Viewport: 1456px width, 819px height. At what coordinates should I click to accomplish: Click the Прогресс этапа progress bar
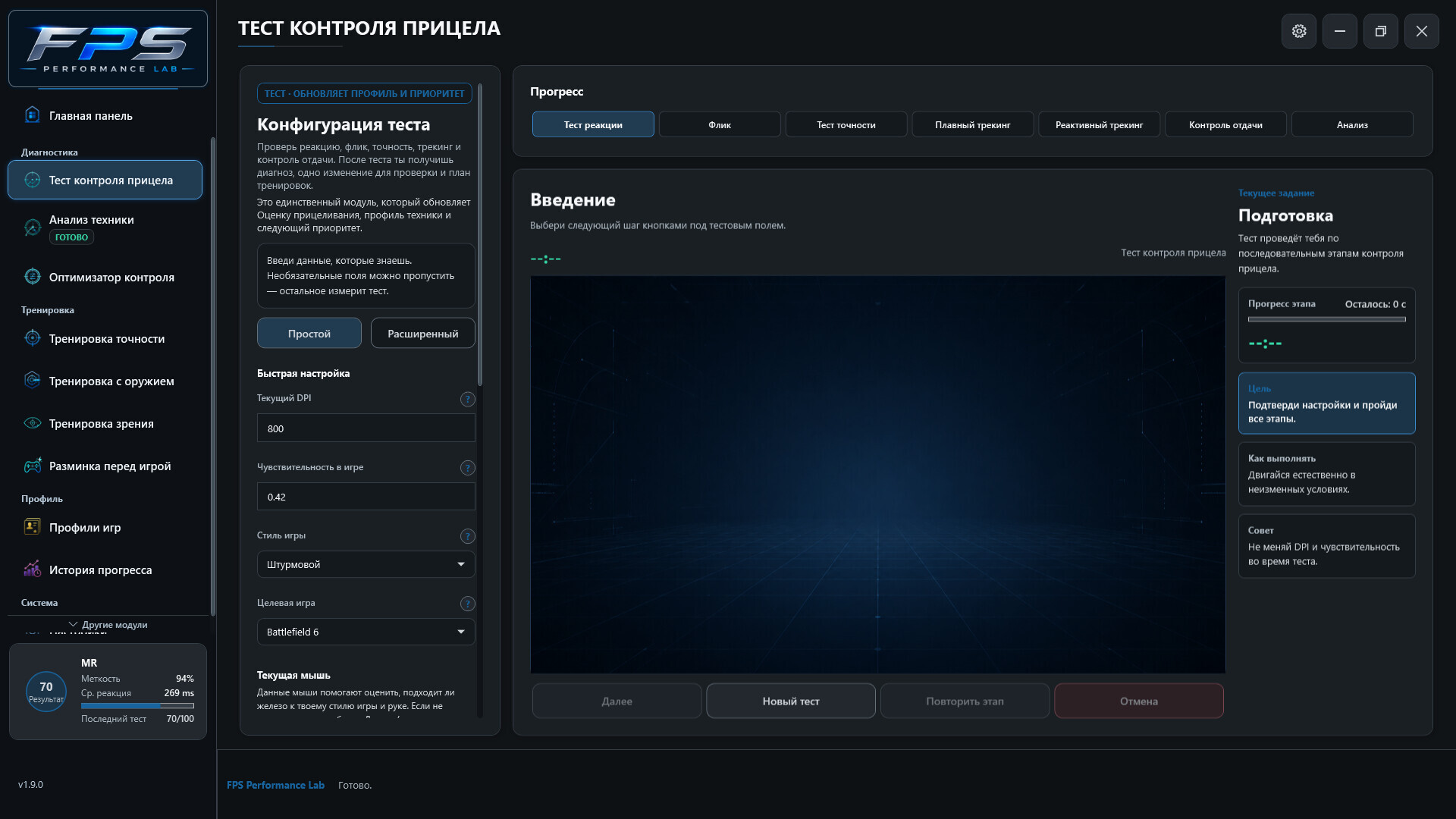pos(1327,319)
